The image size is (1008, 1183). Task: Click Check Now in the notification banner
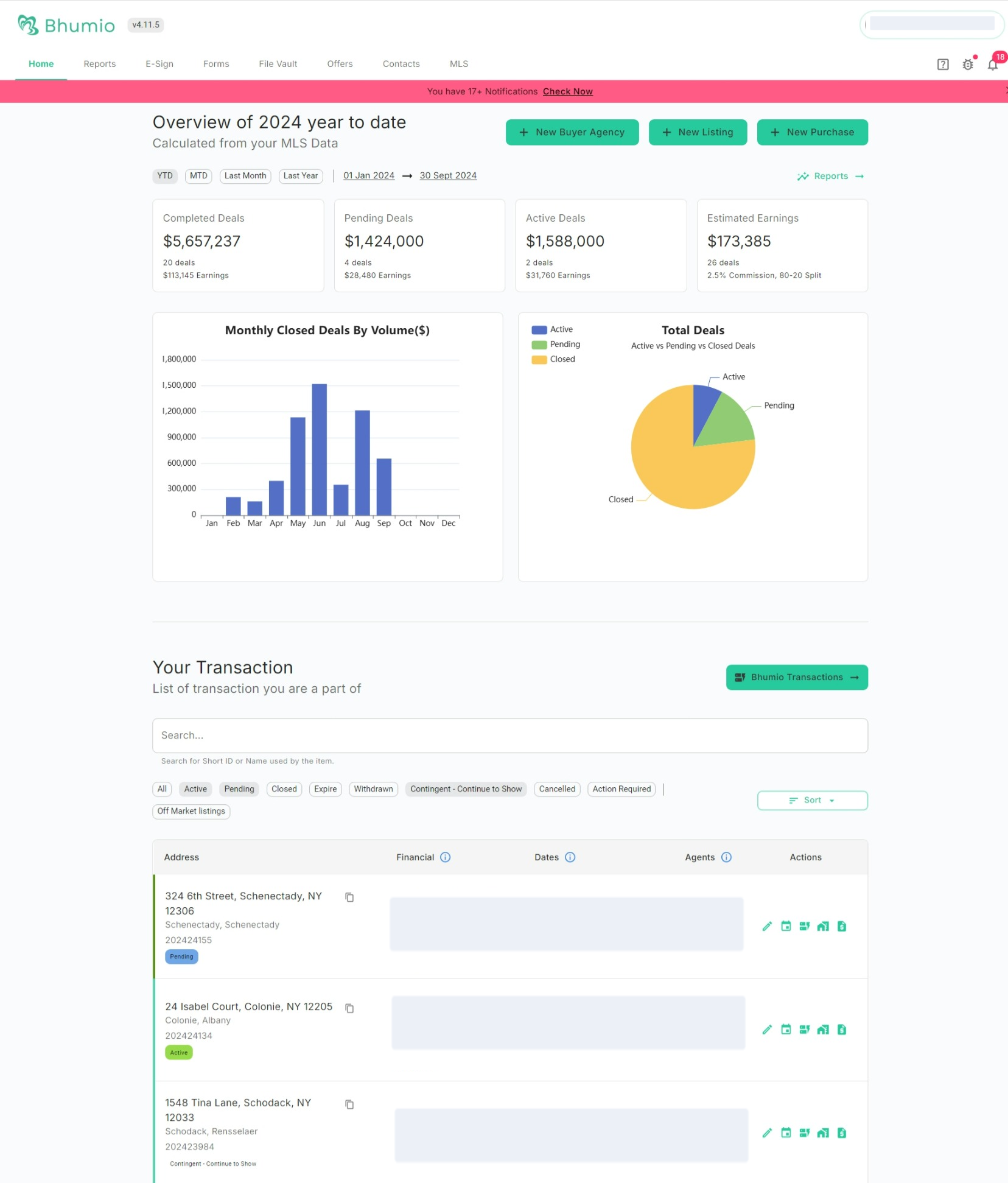point(567,91)
